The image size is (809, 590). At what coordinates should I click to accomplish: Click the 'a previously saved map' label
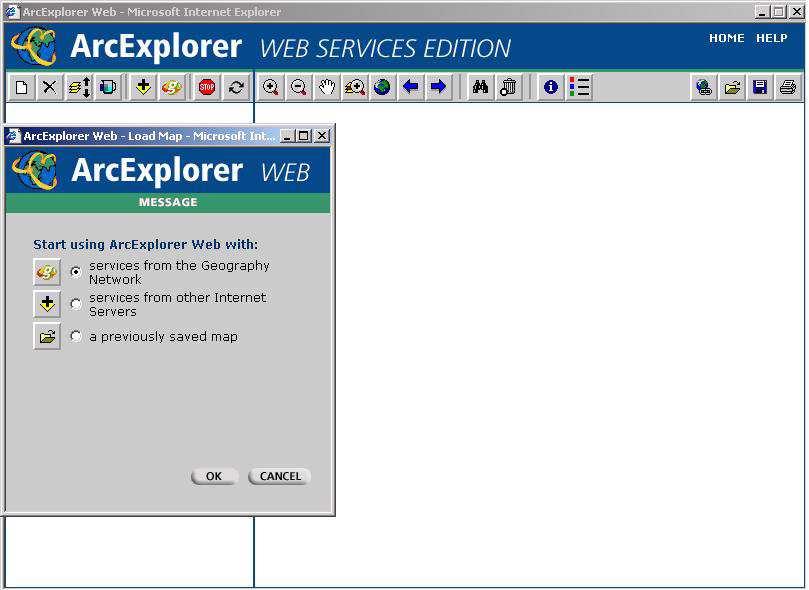(164, 337)
